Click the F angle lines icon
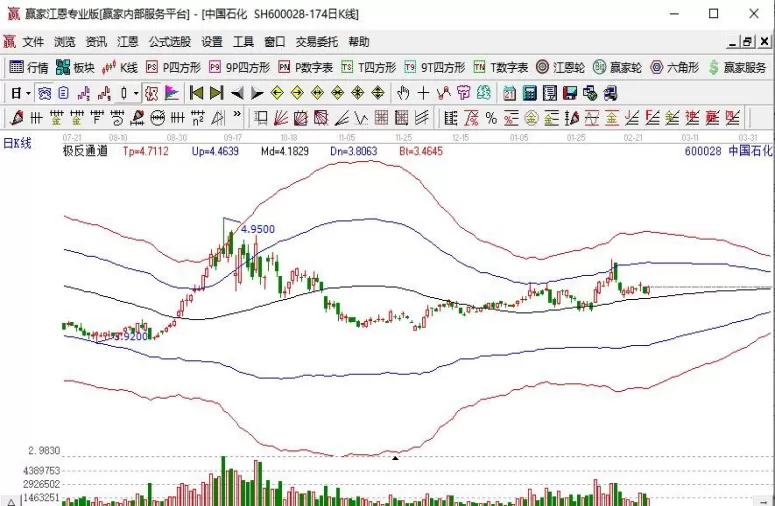 coord(652,118)
